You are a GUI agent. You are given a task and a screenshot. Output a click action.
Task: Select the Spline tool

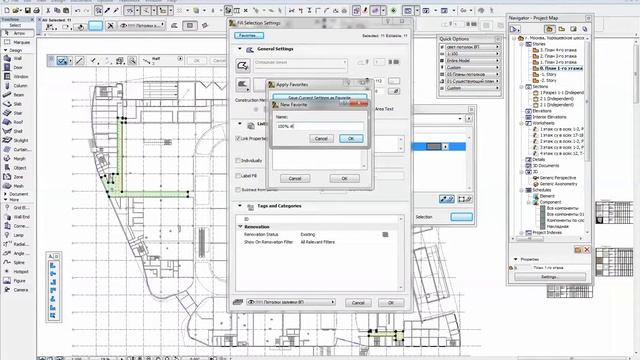click(17, 262)
